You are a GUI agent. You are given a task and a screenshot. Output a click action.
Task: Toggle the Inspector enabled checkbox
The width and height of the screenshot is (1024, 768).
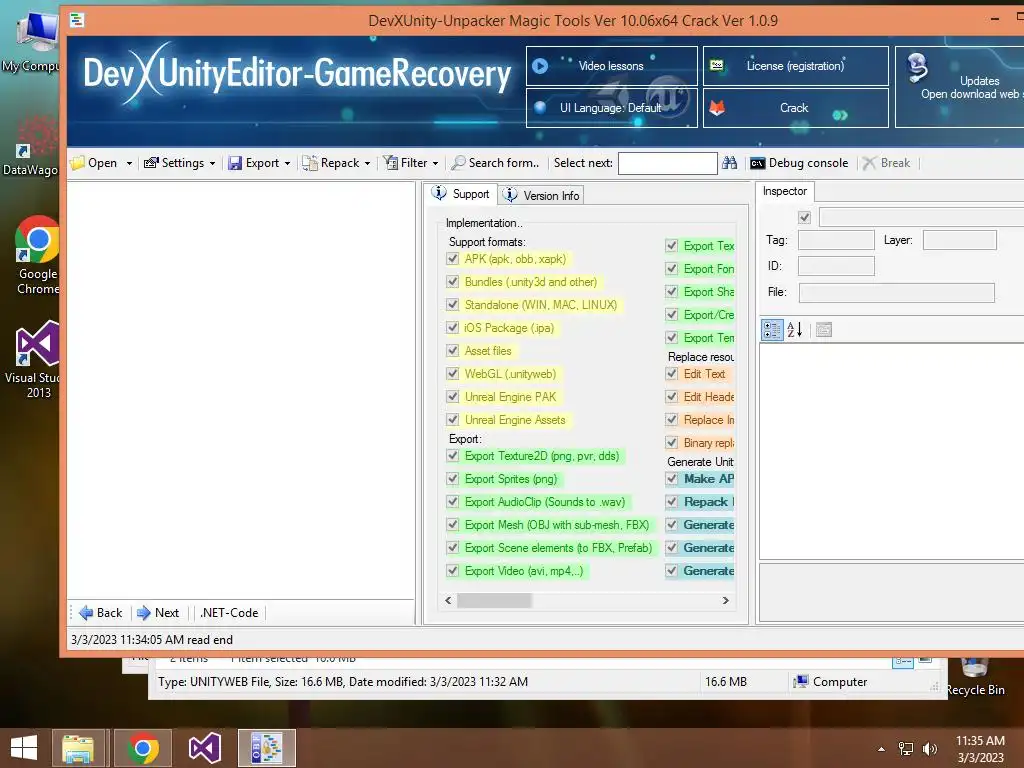pyautogui.click(x=804, y=217)
